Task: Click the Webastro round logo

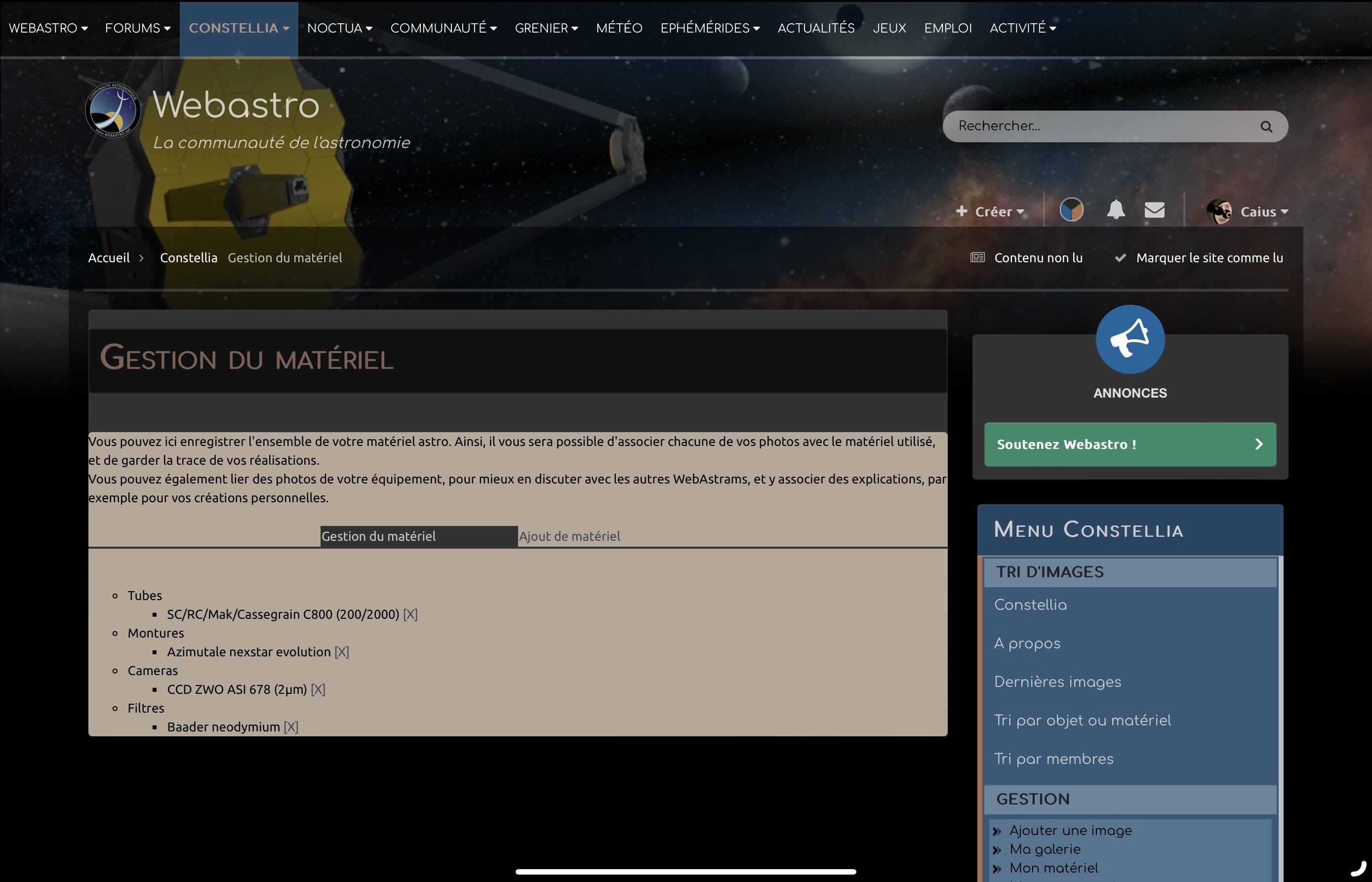Action: point(114,110)
